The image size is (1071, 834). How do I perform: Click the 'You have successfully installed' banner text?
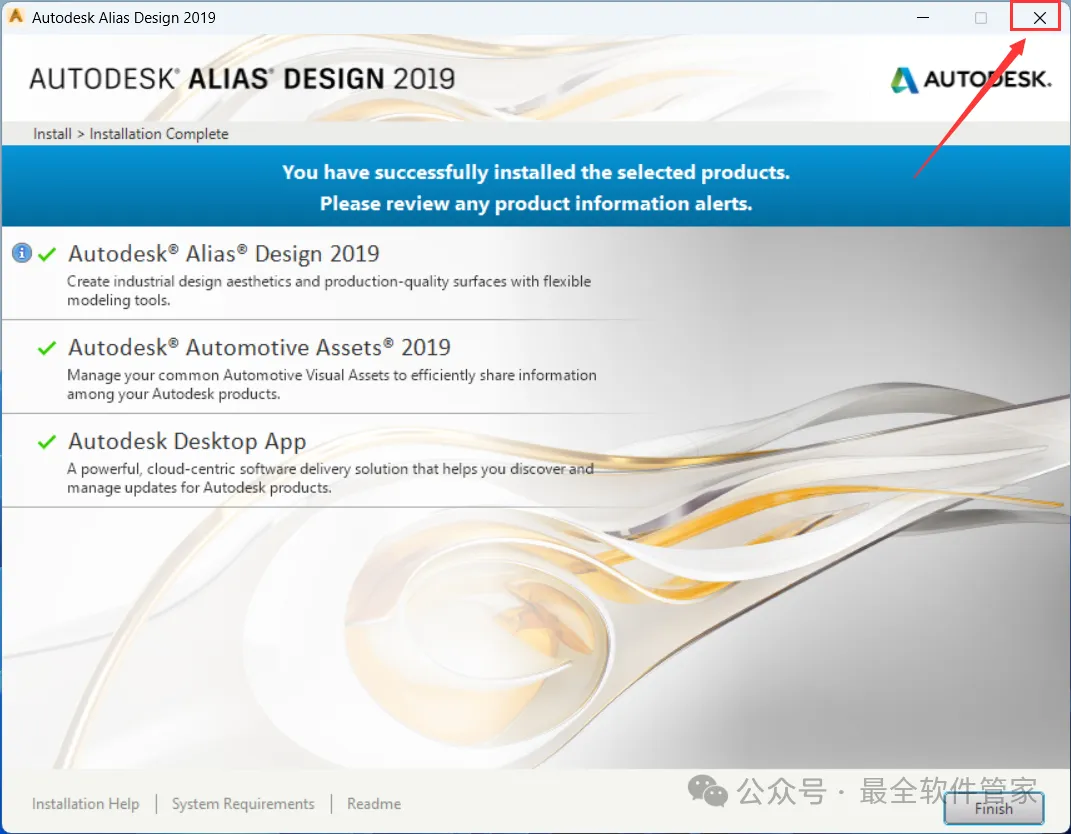[536, 172]
